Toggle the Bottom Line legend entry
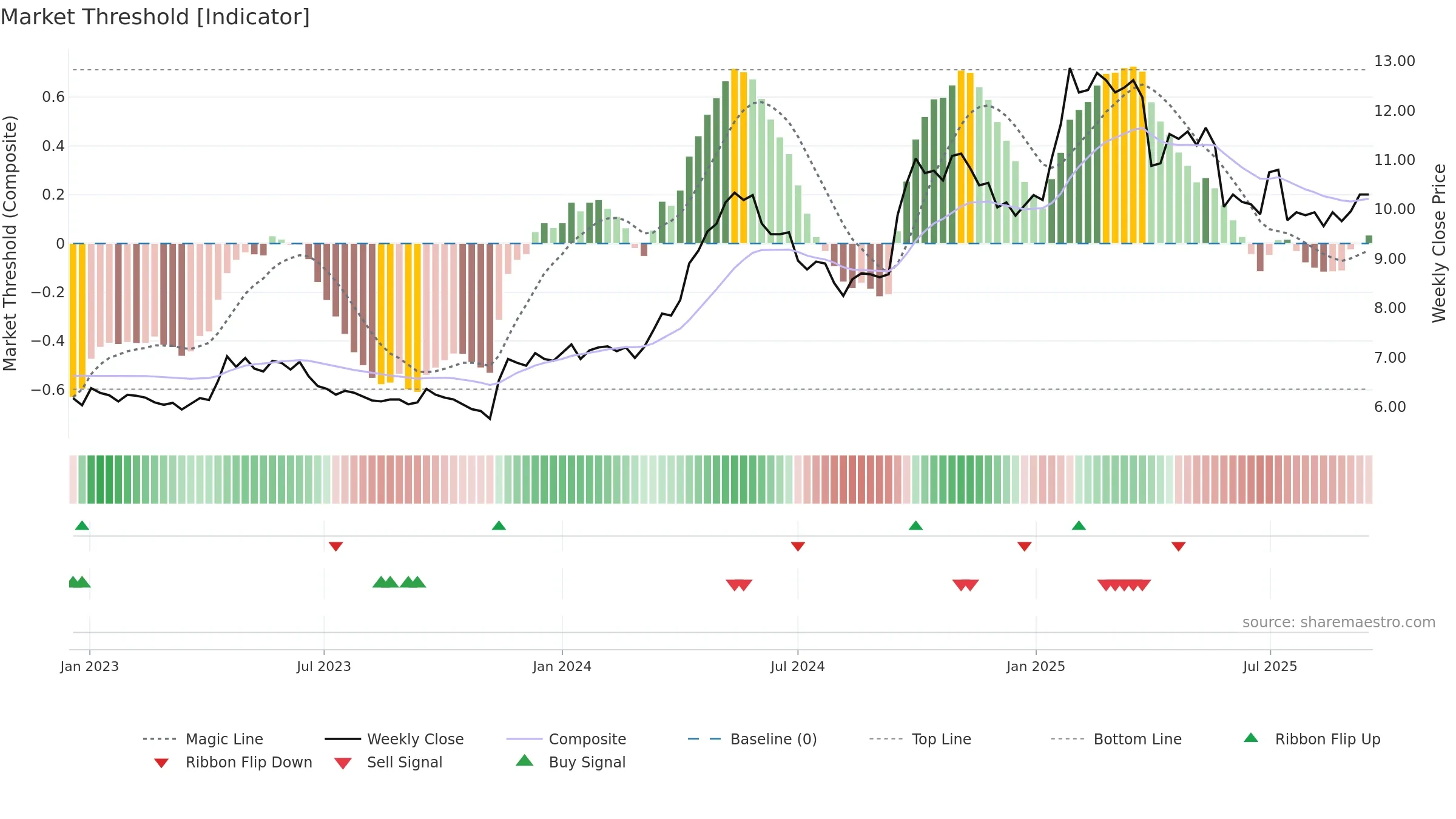This screenshot has height=819, width=1456. [1116, 739]
